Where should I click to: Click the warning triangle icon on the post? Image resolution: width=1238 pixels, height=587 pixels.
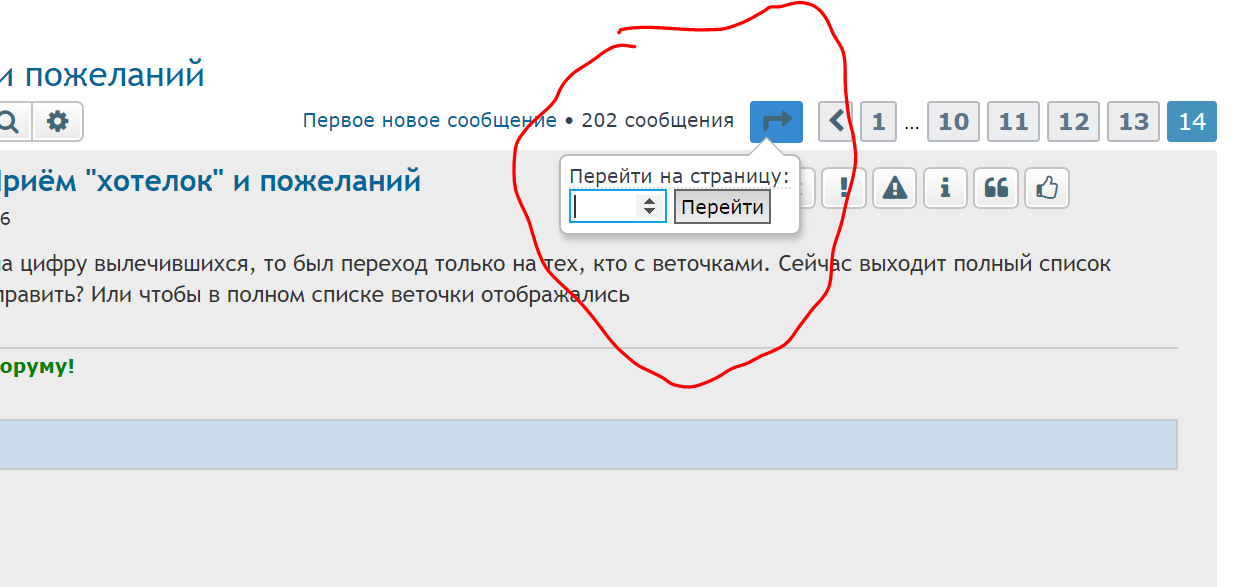click(895, 188)
